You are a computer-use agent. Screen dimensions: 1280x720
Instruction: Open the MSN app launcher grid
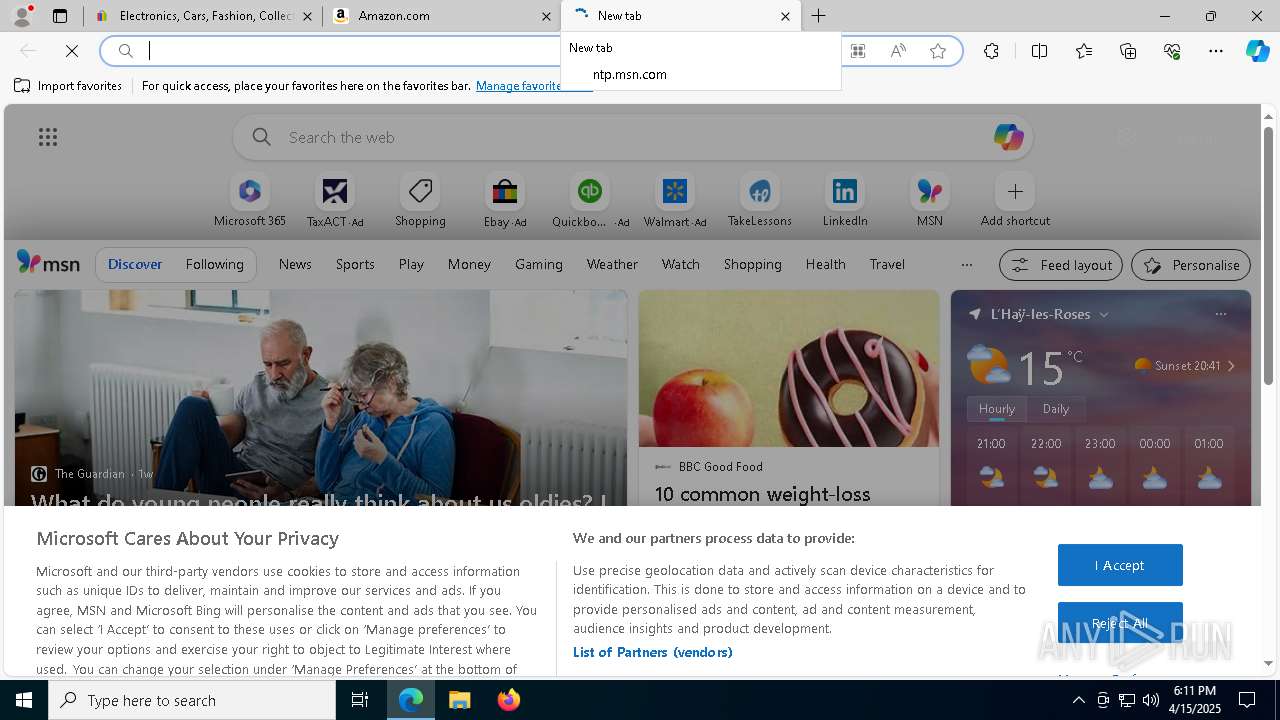pyautogui.click(x=47, y=137)
